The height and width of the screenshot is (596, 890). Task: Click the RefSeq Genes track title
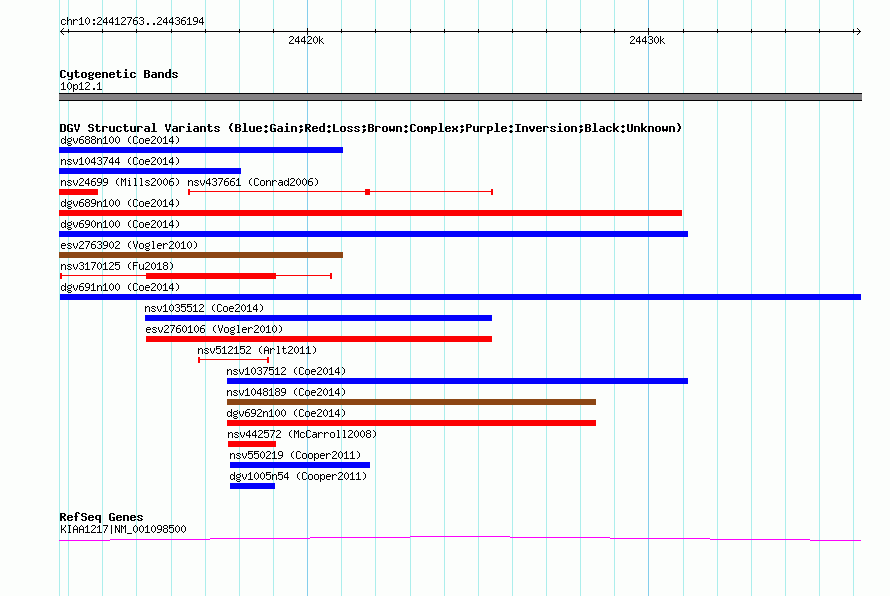tap(102, 517)
